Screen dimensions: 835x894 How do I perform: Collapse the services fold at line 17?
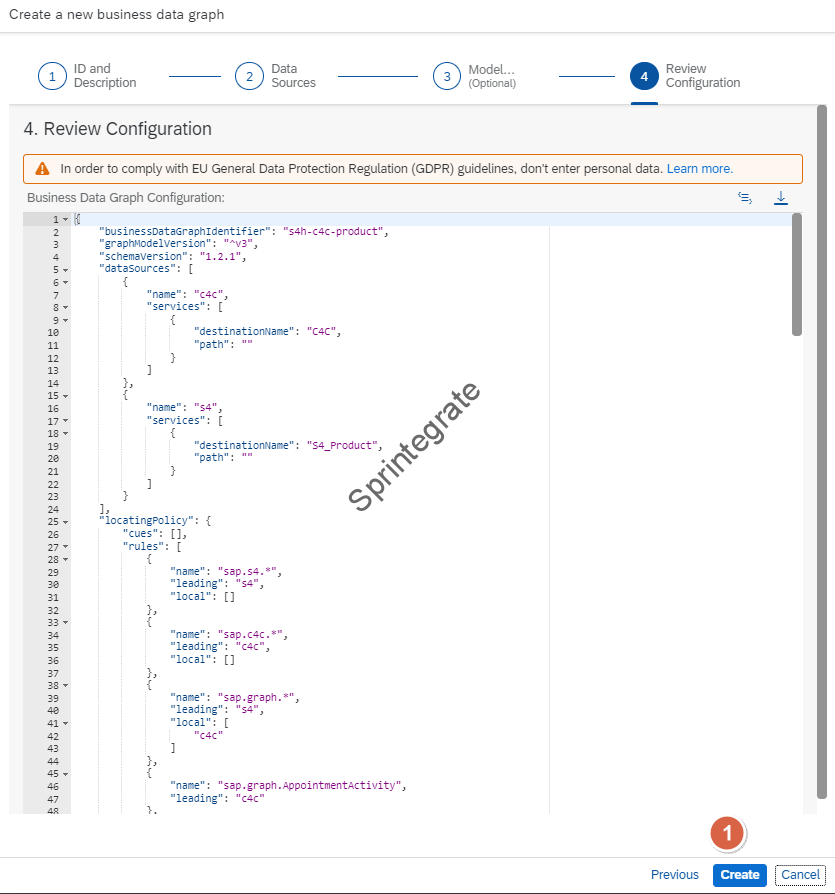pyautogui.click(x=66, y=421)
